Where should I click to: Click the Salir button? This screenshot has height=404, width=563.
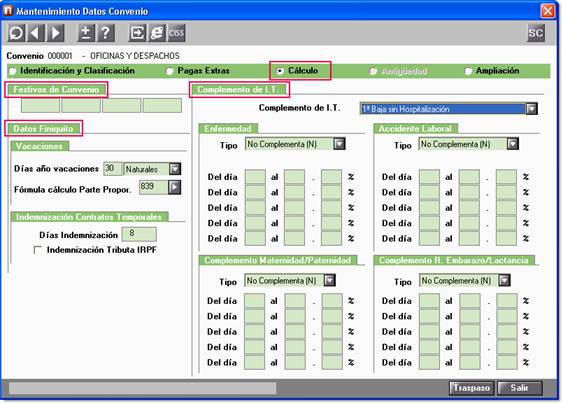coord(520,388)
